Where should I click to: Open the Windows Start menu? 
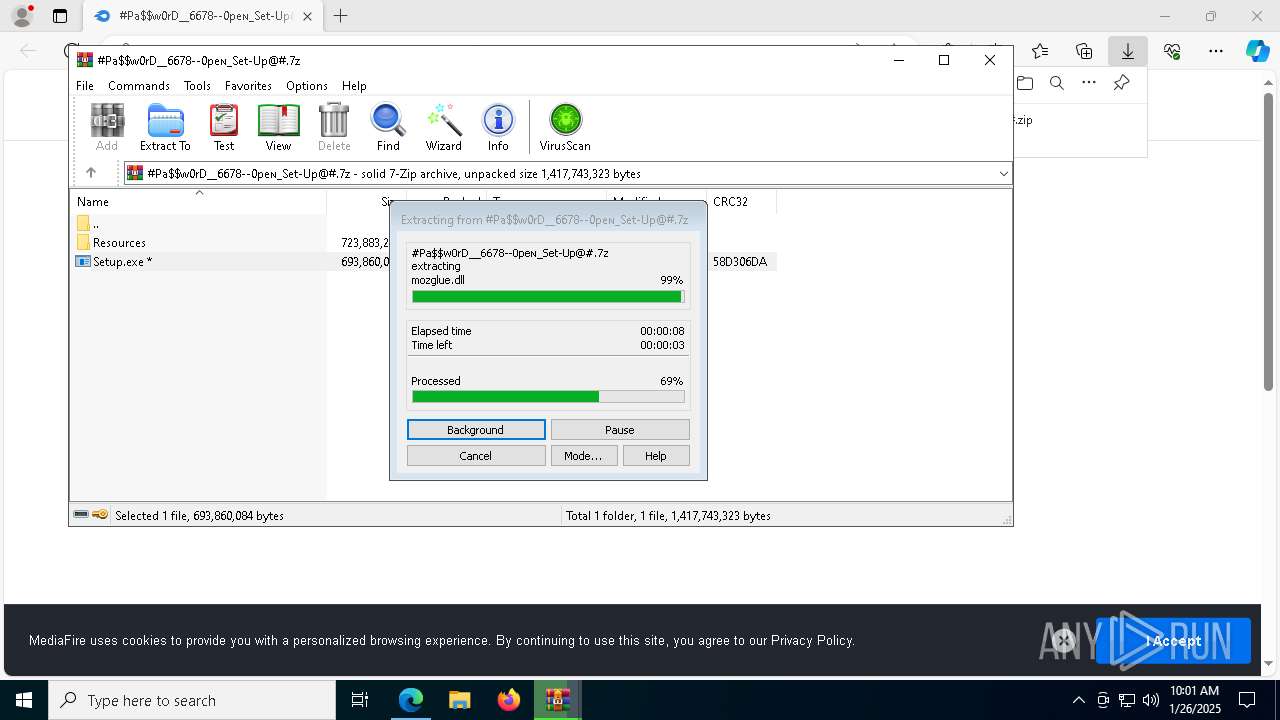click(24, 700)
